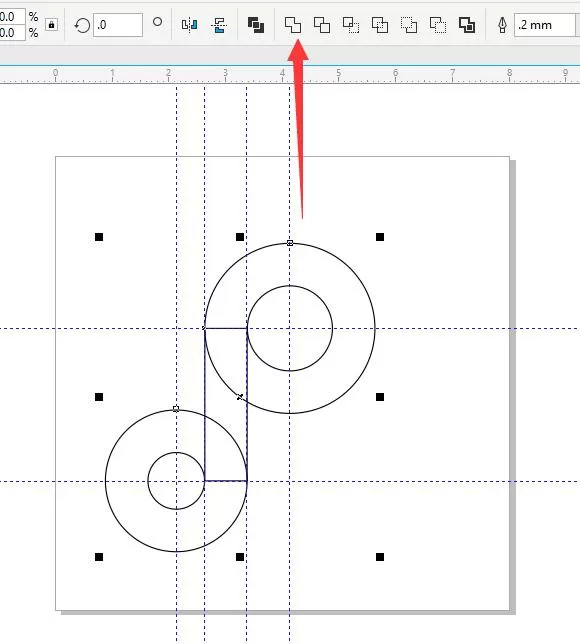Screen dimensions: 580x644
Task: Click the outline width .2 mm box
Action: click(545, 25)
